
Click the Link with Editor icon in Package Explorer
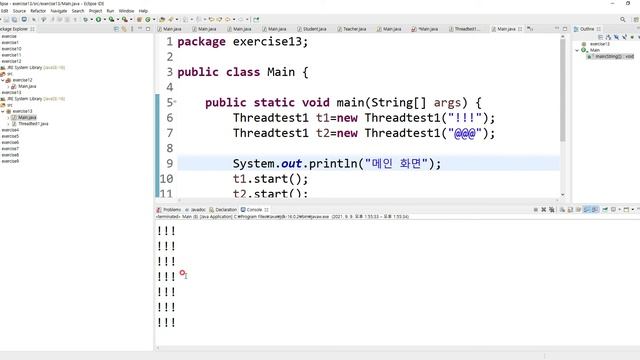[x=124, y=29]
